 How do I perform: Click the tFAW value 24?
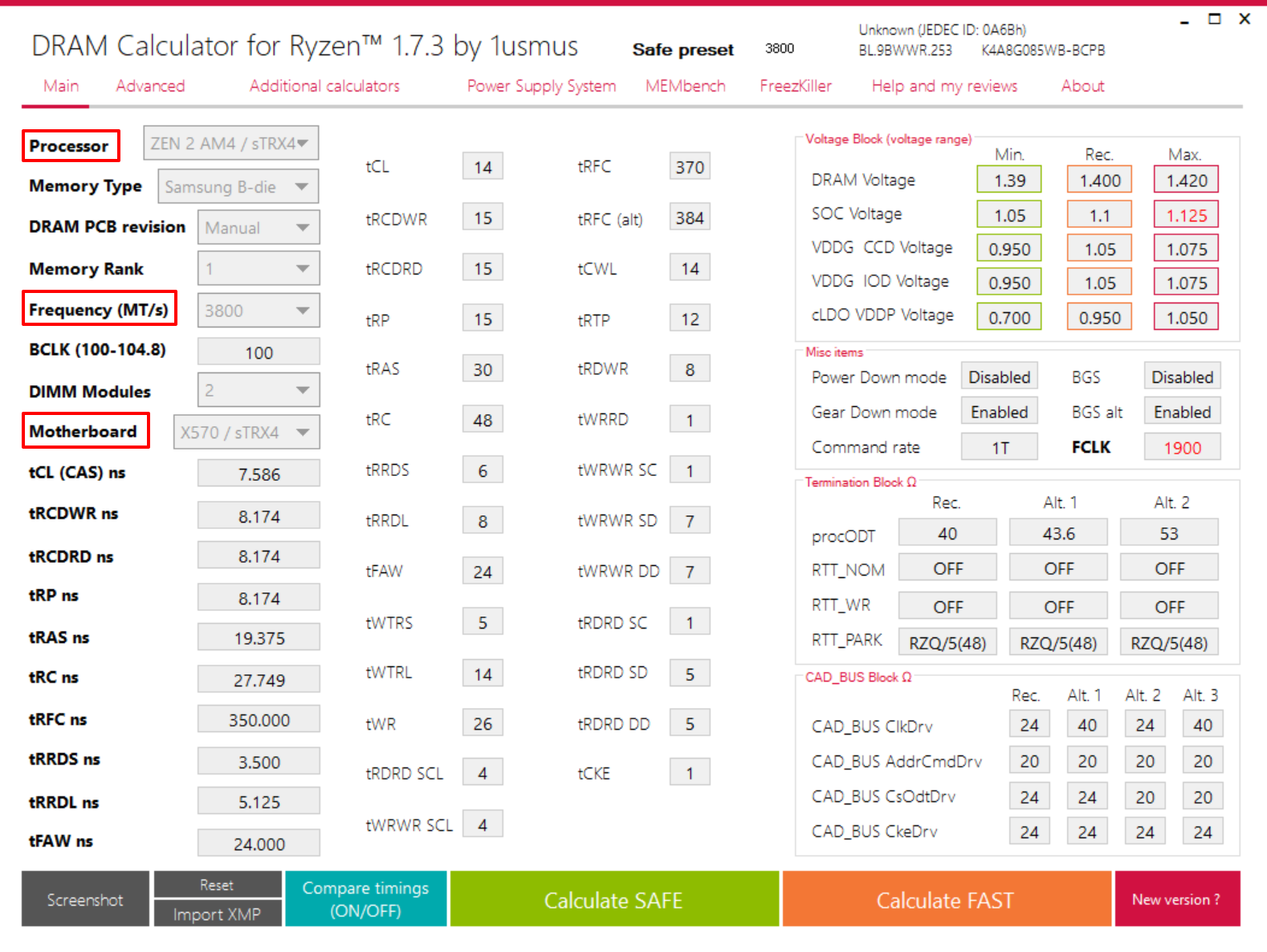point(483,572)
